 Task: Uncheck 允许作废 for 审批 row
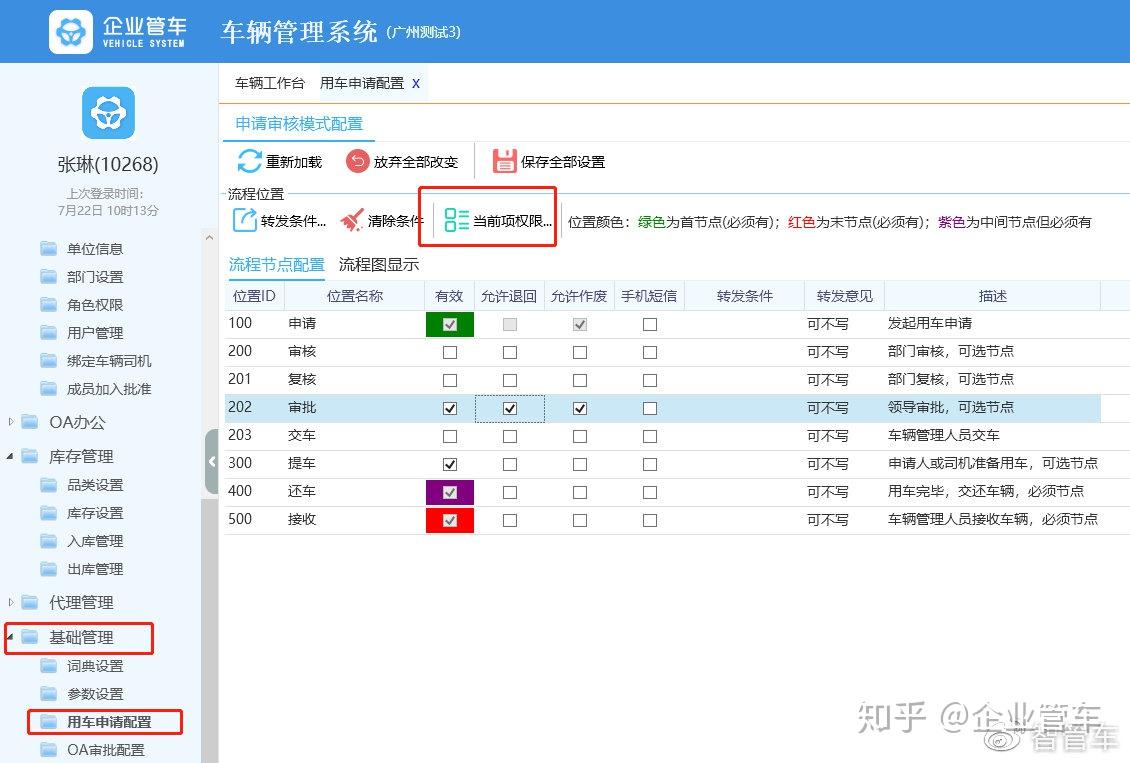tap(579, 409)
